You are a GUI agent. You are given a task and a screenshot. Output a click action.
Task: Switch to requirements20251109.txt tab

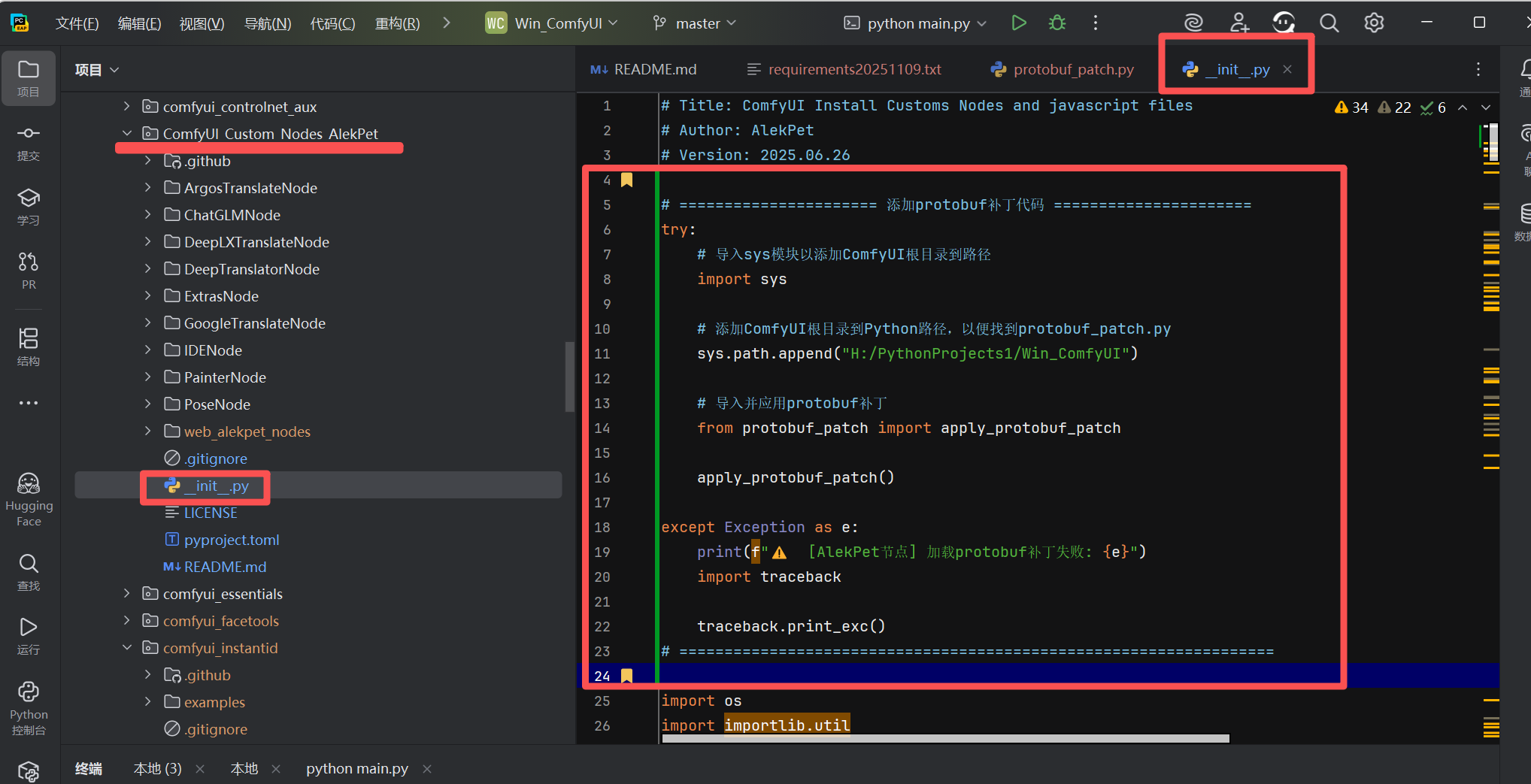[844, 69]
